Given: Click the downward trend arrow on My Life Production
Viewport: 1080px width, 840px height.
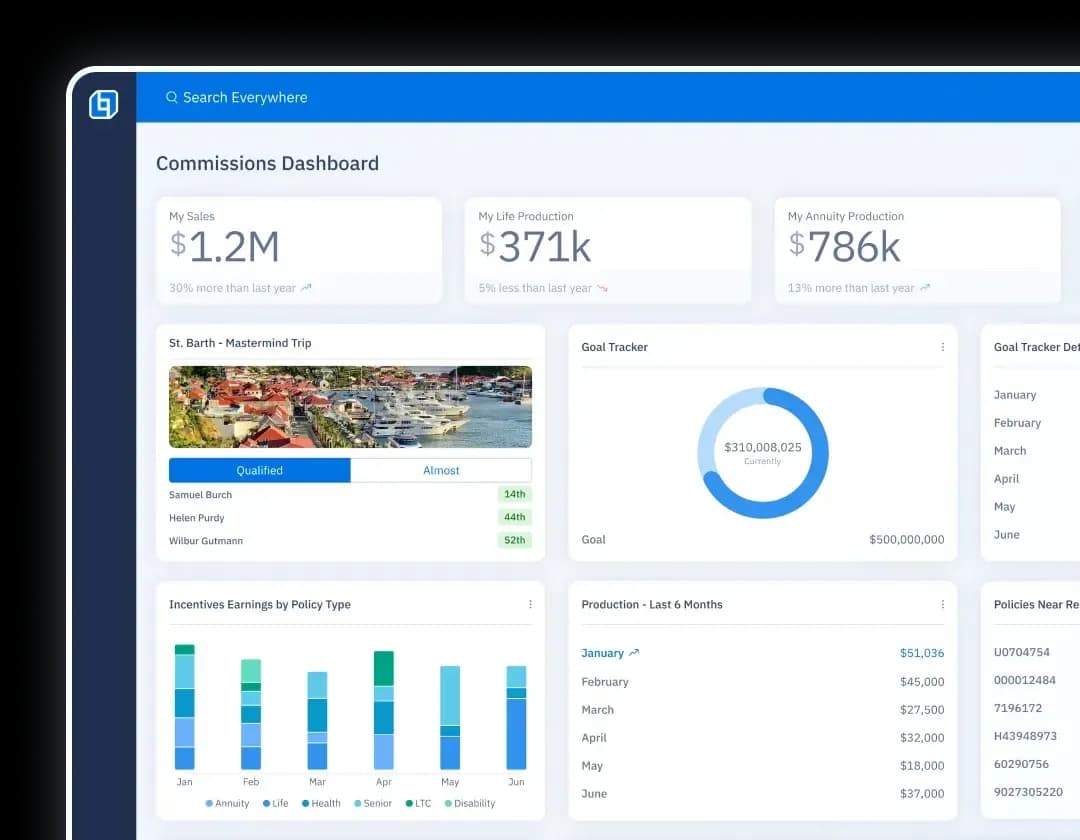Looking at the screenshot, I should [x=600, y=287].
